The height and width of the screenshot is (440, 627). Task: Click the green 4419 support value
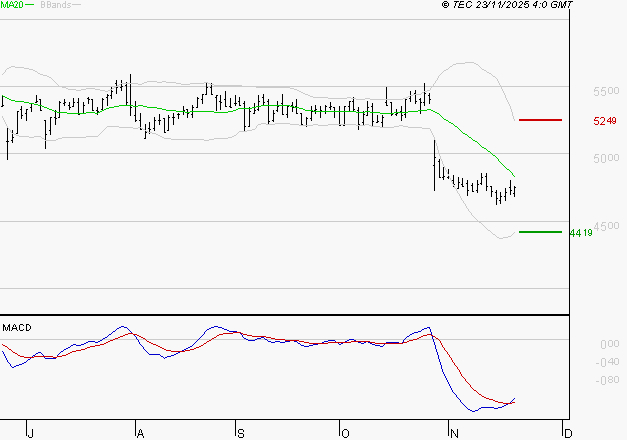pyautogui.click(x=581, y=233)
